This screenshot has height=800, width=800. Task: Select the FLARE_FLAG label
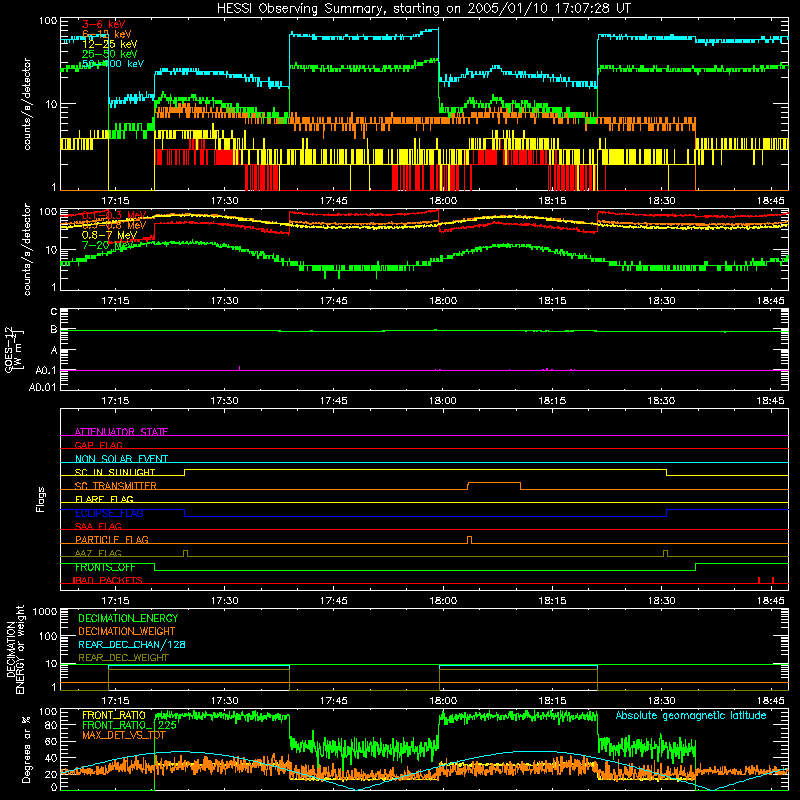pyautogui.click(x=104, y=499)
